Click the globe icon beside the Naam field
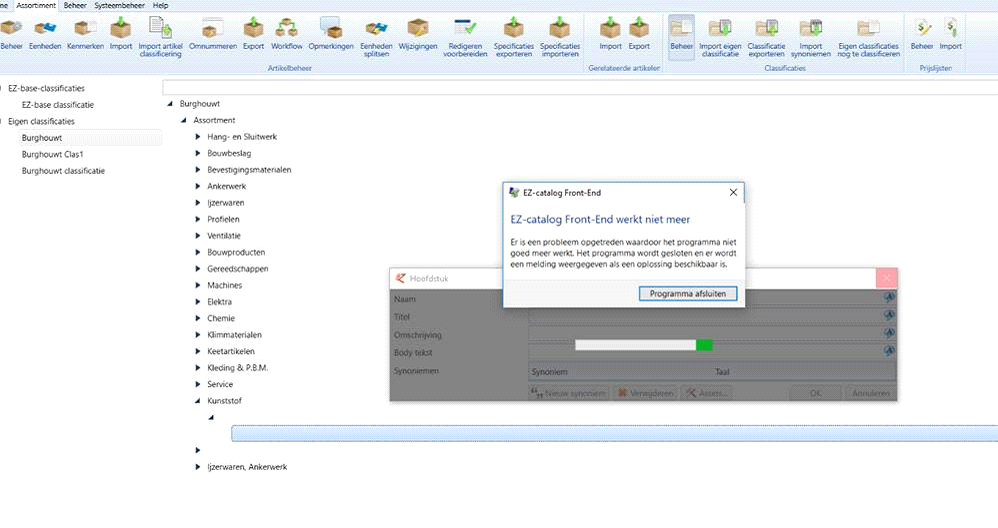This screenshot has width=998, height=528. [x=889, y=297]
